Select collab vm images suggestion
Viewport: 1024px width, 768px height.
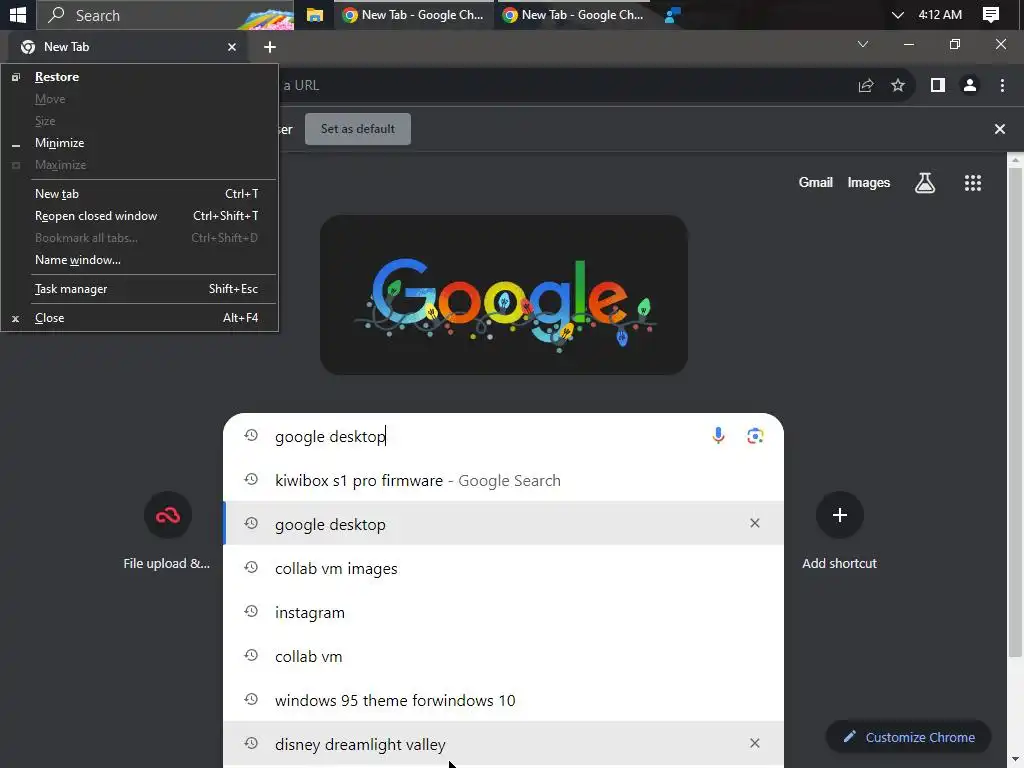[503, 568]
